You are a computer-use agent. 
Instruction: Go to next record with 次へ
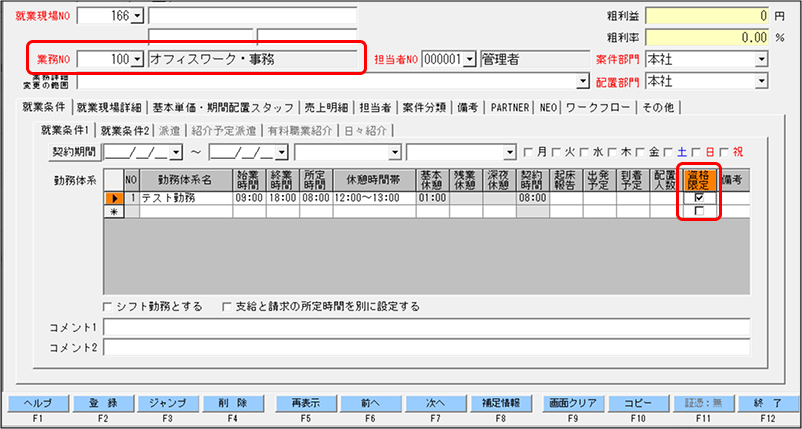tap(434, 402)
